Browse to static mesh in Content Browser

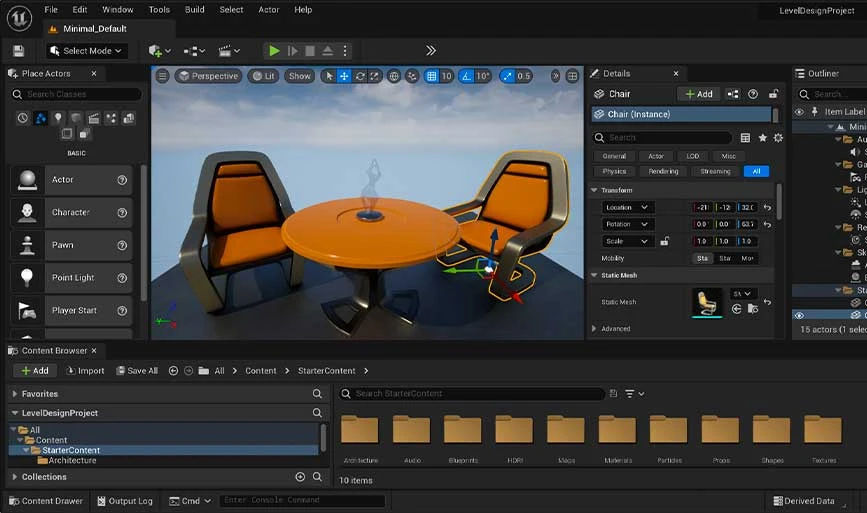tap(753, 309)
